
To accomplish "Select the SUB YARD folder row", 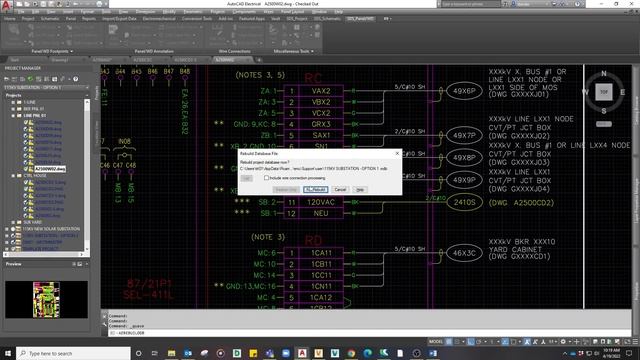I will pyautogui.click(x=33, y=222).
